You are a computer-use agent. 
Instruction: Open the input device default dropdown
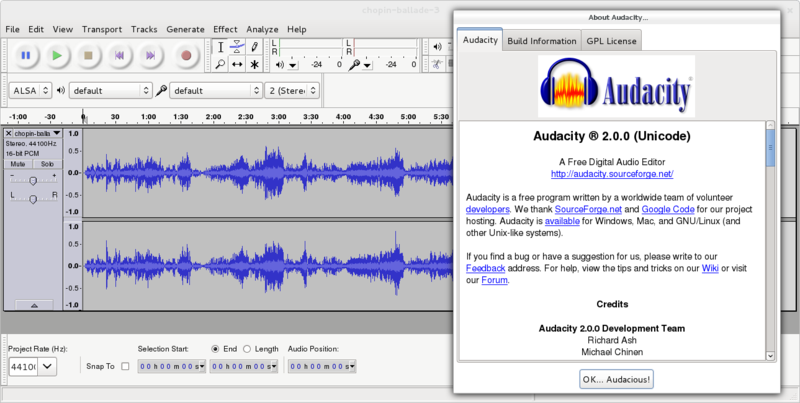coord(216,90)
